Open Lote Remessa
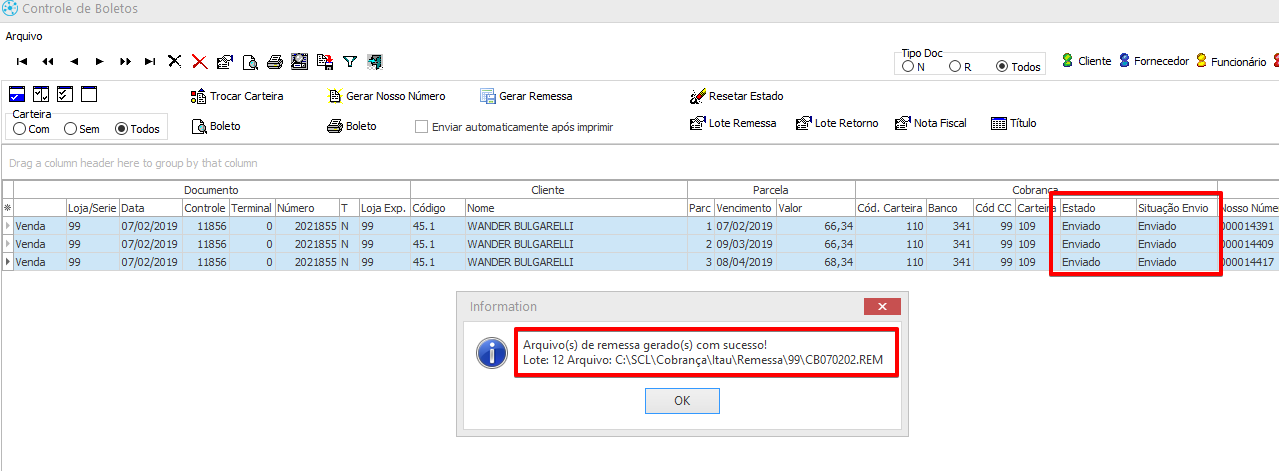The image size is (1279, 471). point(733,124)
